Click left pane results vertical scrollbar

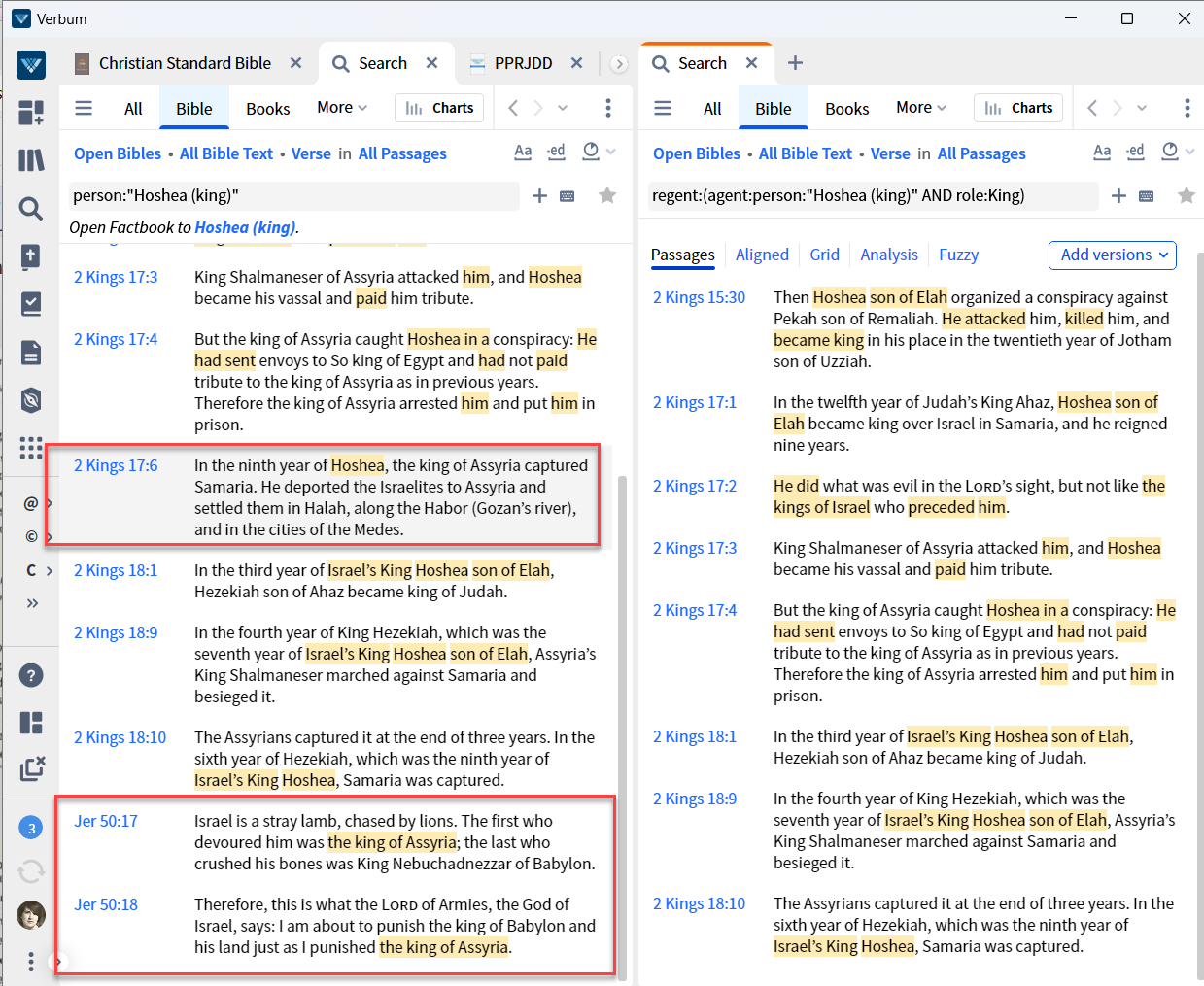623,727
